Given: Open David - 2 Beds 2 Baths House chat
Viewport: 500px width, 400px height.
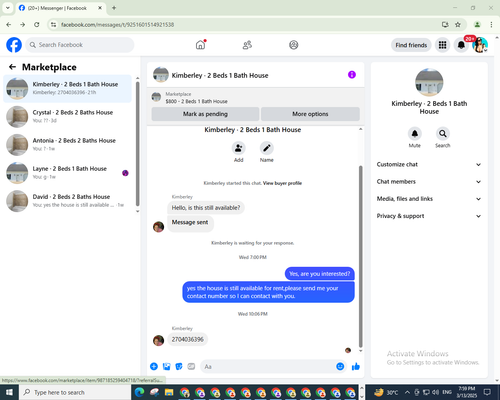Looking at the screenshot, I should (67, 201).
